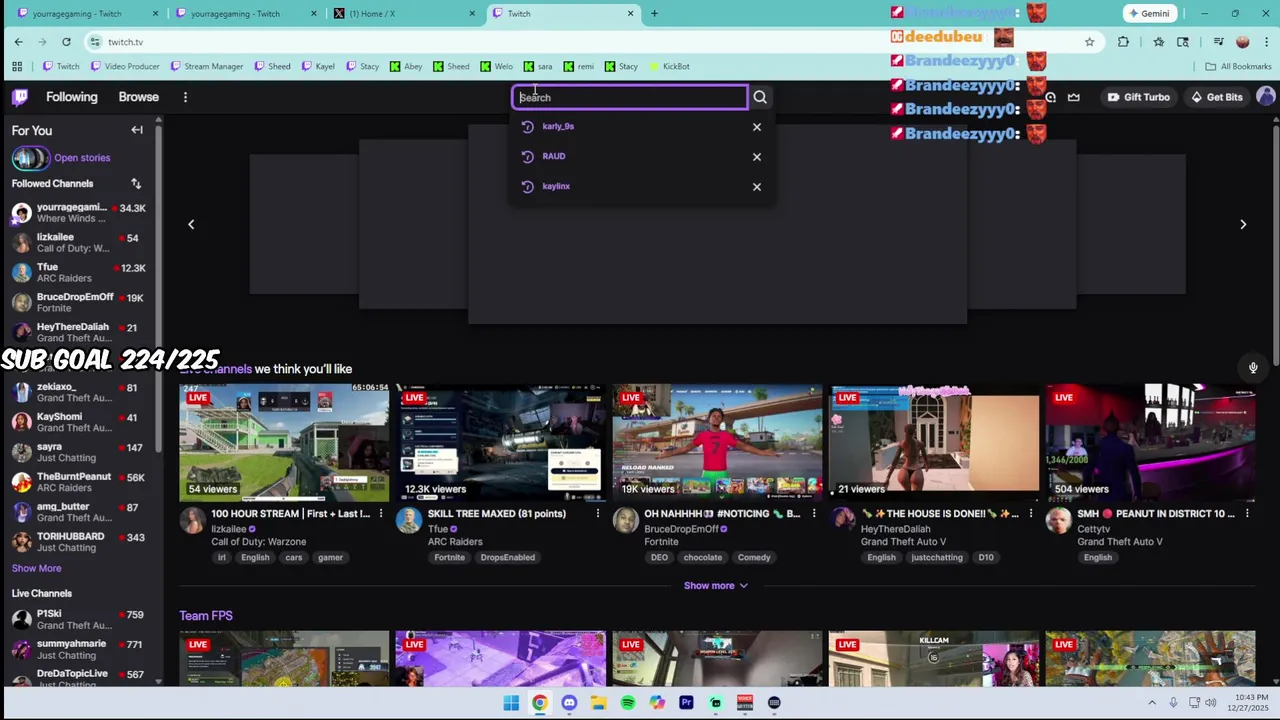The width and height of the screenshot is (1280, 720).
Task: Open Stream Manager bookmark
Action: [207, 67]
